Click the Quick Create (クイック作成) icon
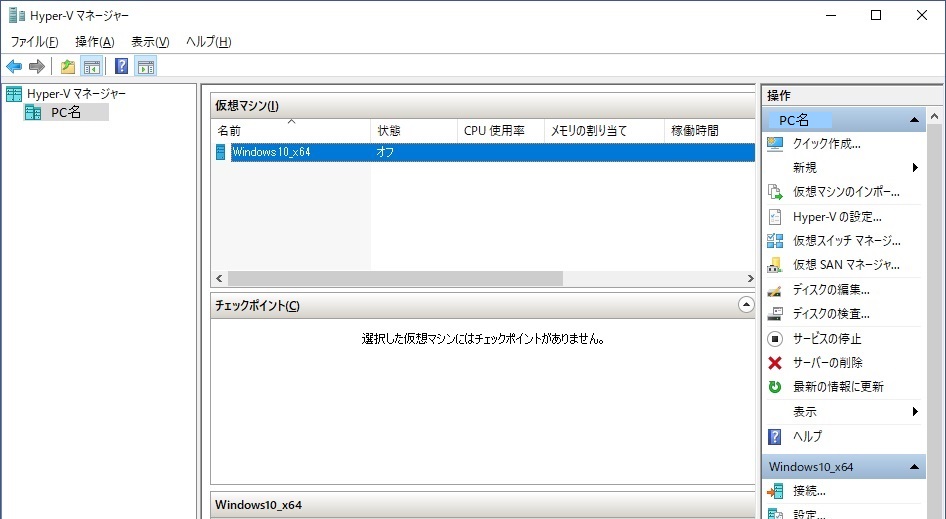 775,144
